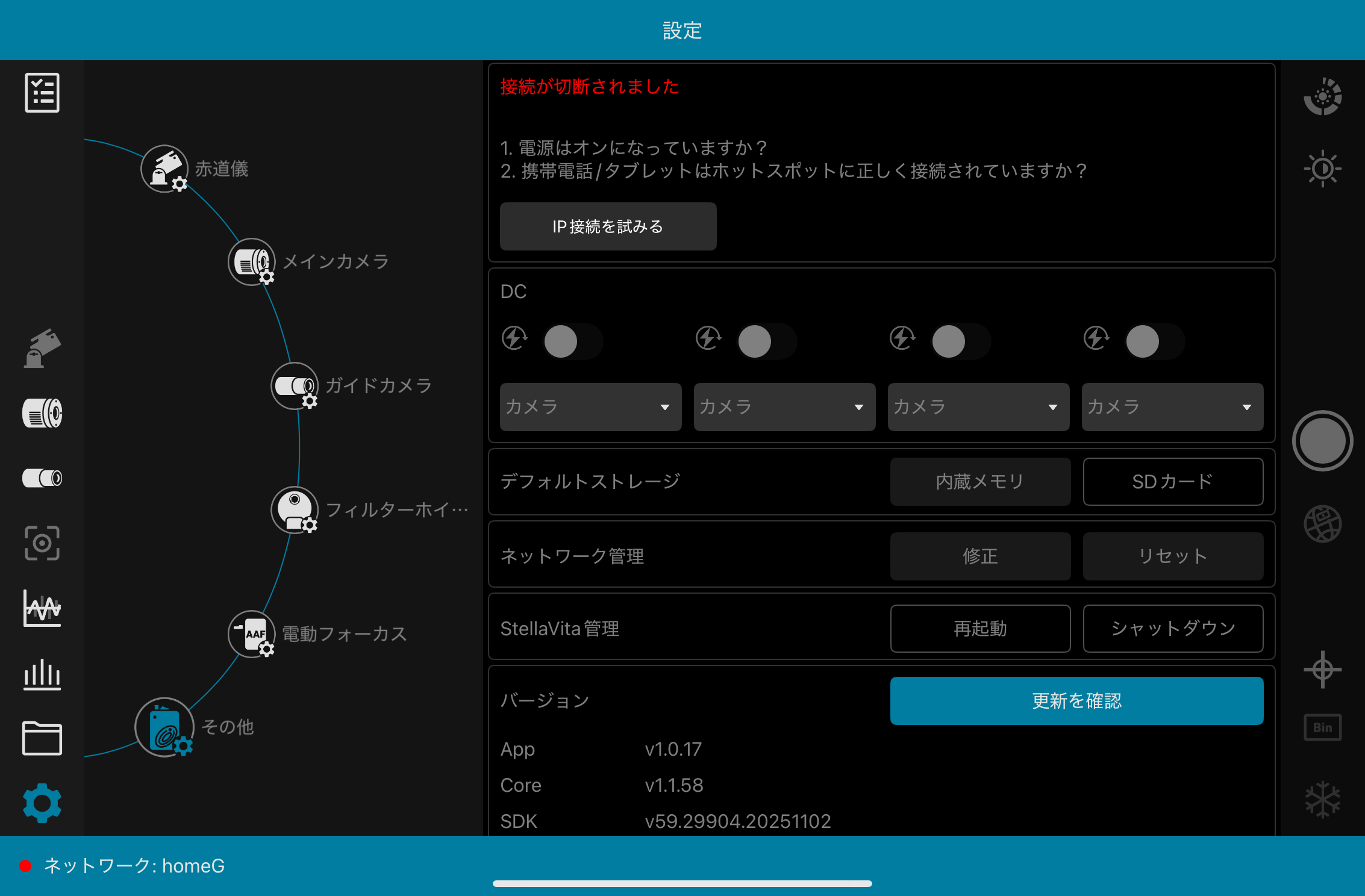Open the guiding graph sidebar icon
1365x896 pixels.
pos(42,608)
